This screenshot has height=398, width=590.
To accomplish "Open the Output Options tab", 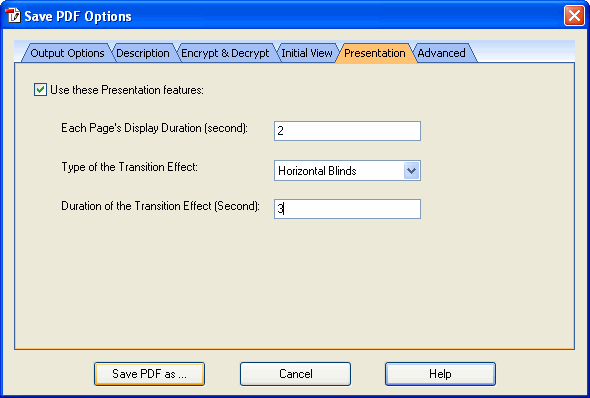I will pyautogui.click(x=67, y=53).
